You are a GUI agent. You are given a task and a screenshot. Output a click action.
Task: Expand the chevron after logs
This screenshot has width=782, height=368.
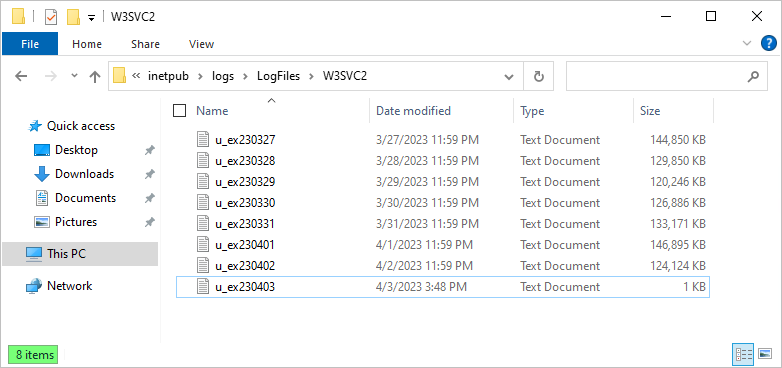[x=245, y=76]
